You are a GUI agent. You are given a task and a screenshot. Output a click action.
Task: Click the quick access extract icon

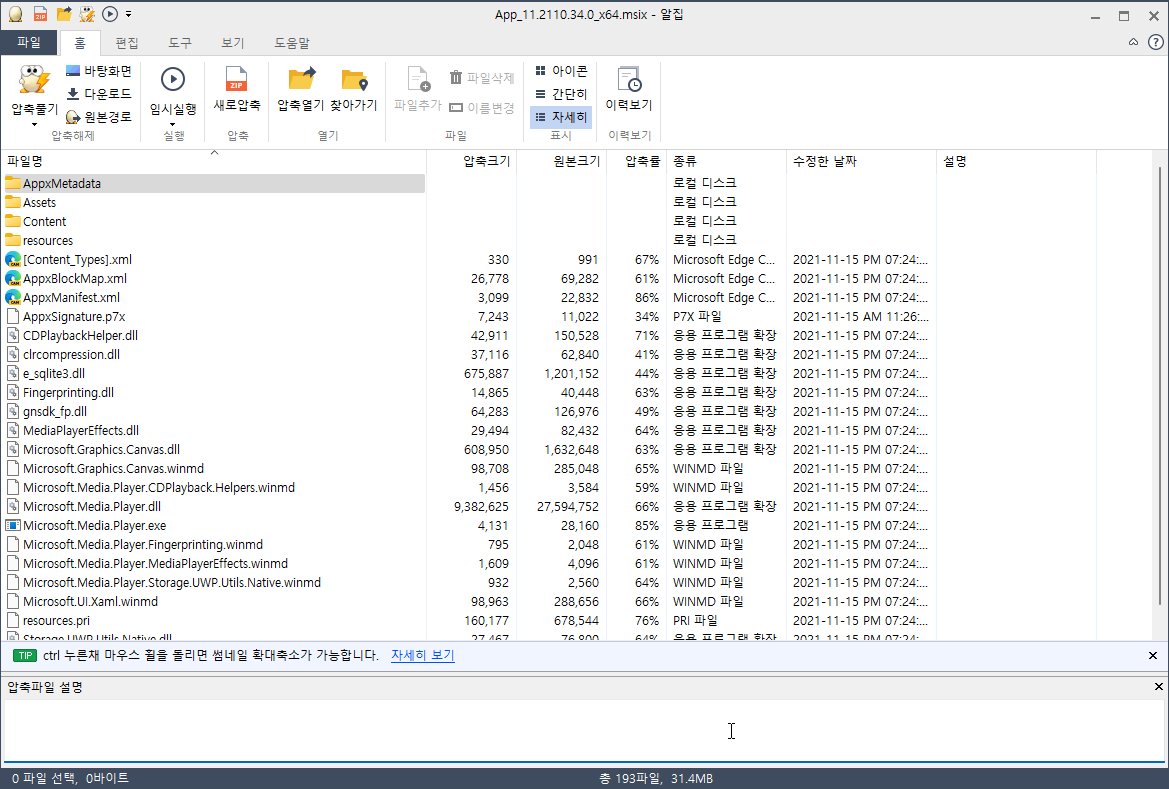(87, 14)
